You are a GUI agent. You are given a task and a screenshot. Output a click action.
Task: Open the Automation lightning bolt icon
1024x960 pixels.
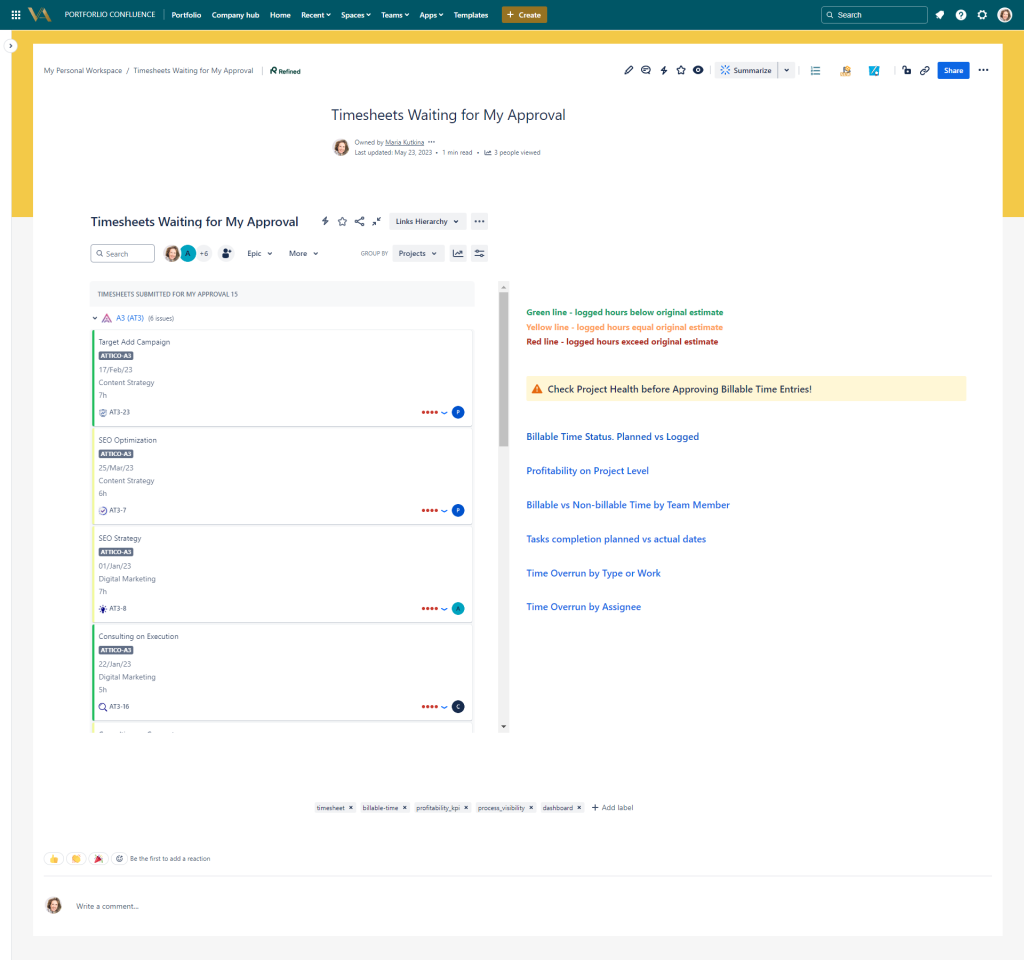click(663, 70)
